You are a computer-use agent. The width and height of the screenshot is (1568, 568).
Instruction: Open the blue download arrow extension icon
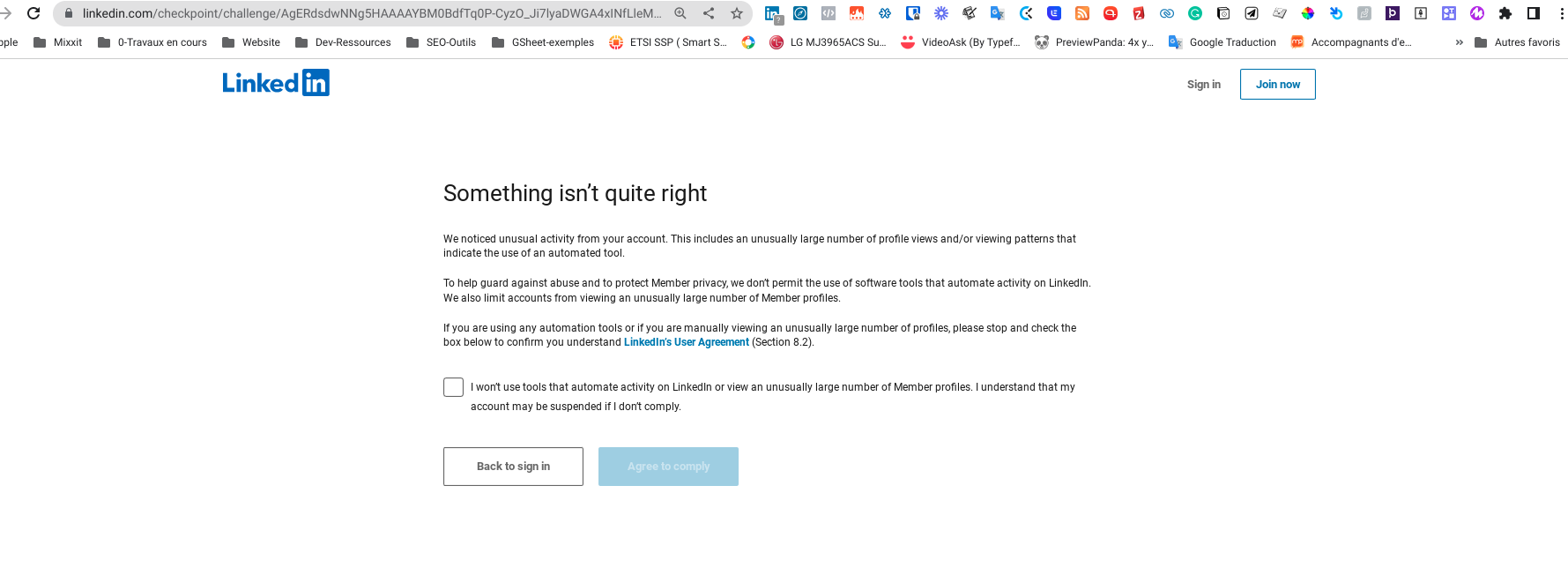click(1336, 13)
